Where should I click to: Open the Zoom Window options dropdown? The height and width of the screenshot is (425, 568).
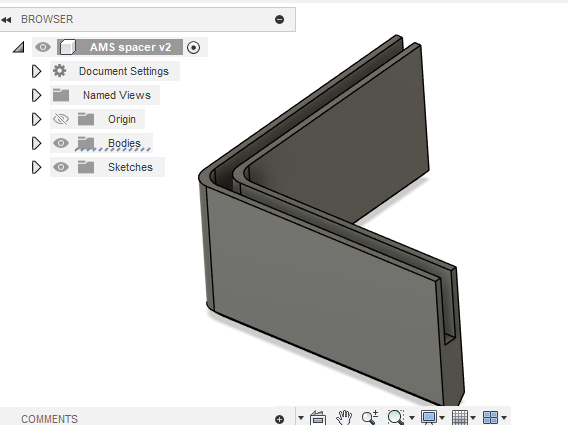pyautogui.click(x=412, y=418)
